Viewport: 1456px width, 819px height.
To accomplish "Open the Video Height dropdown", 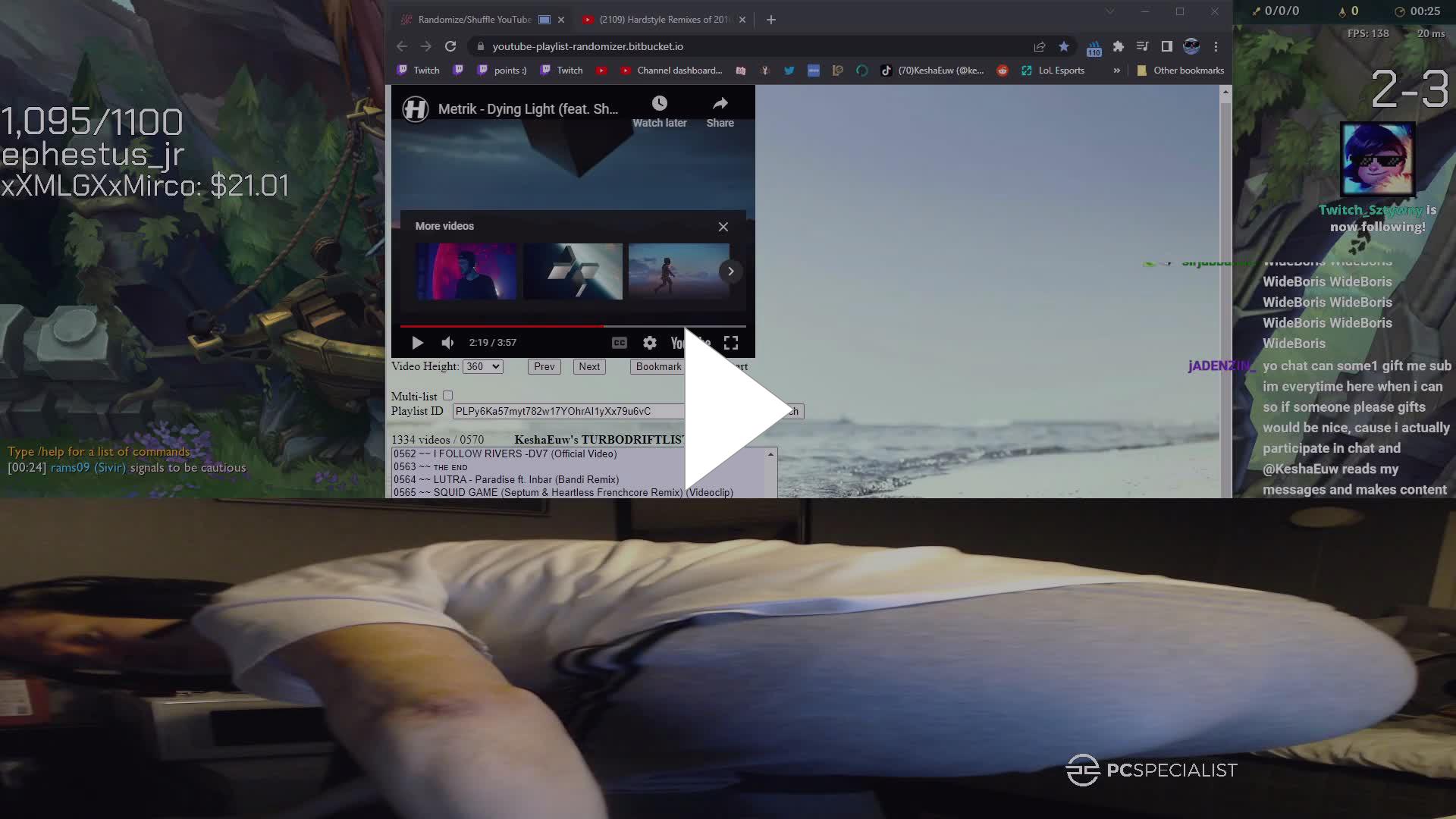I will (x=483, y=366).
